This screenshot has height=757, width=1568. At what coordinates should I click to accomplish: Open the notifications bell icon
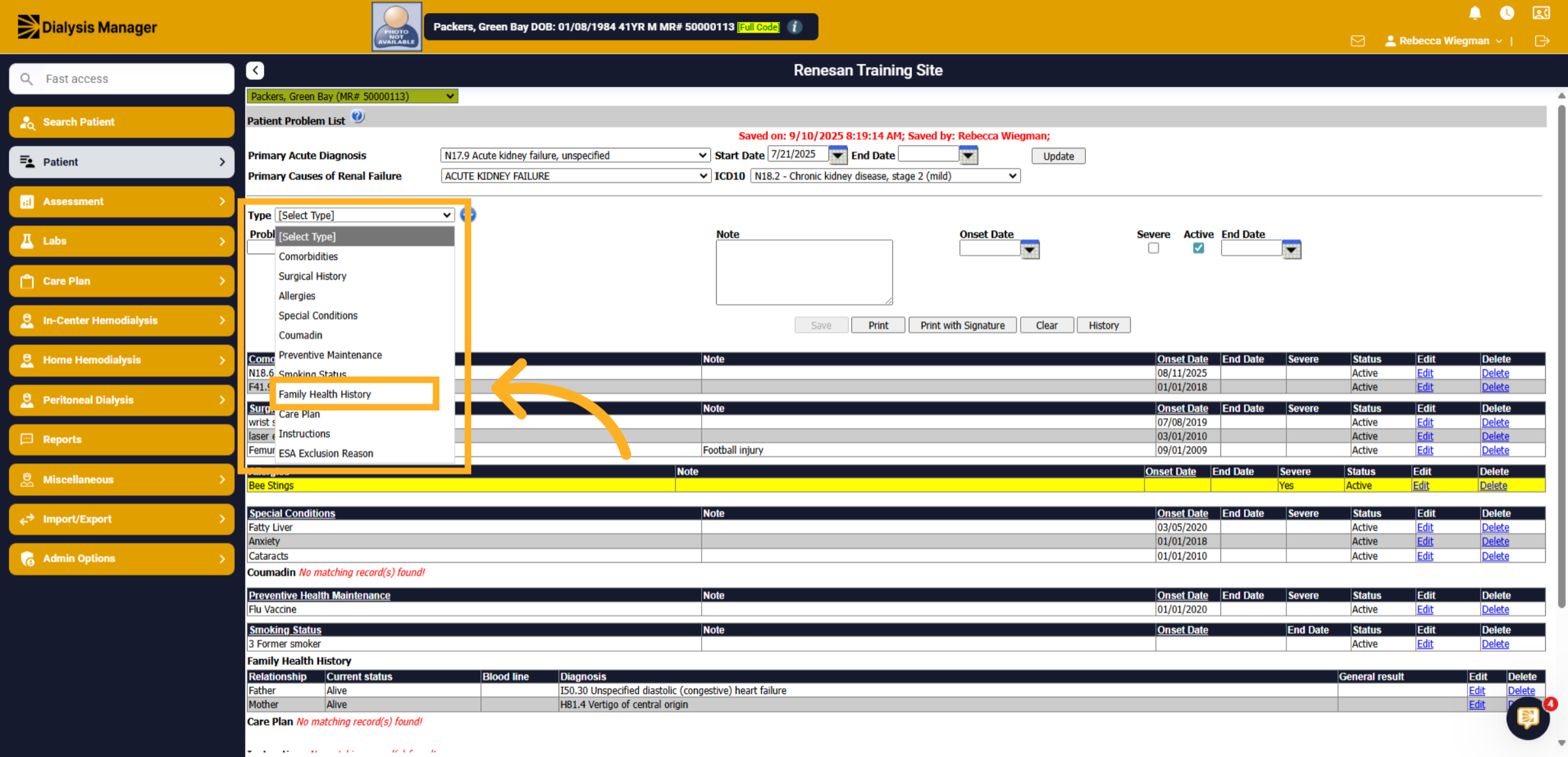tap(1475, 13)
